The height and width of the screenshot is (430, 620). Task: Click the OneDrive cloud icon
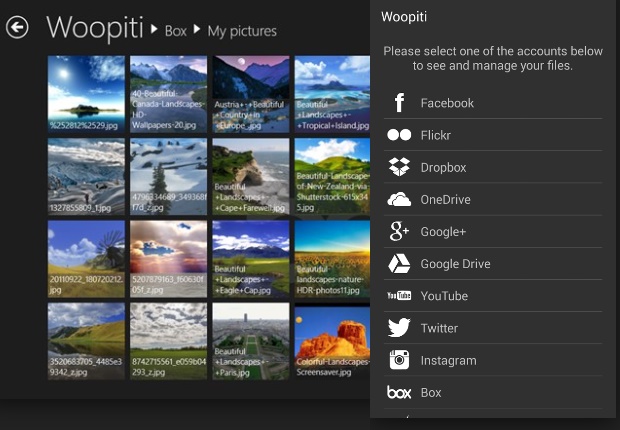tap(399, 199)
